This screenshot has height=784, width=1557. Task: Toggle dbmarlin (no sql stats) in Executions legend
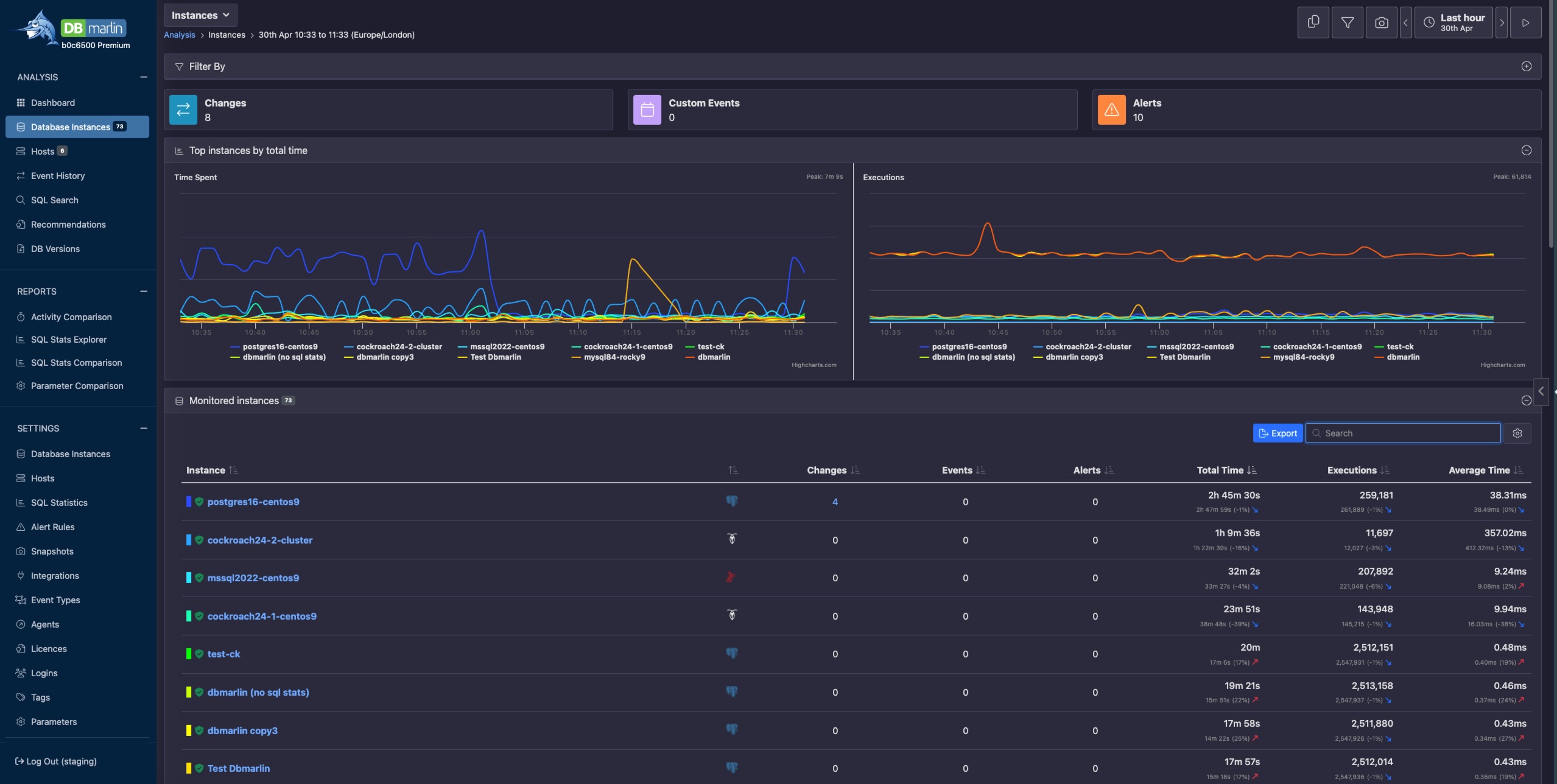point(967,357)
